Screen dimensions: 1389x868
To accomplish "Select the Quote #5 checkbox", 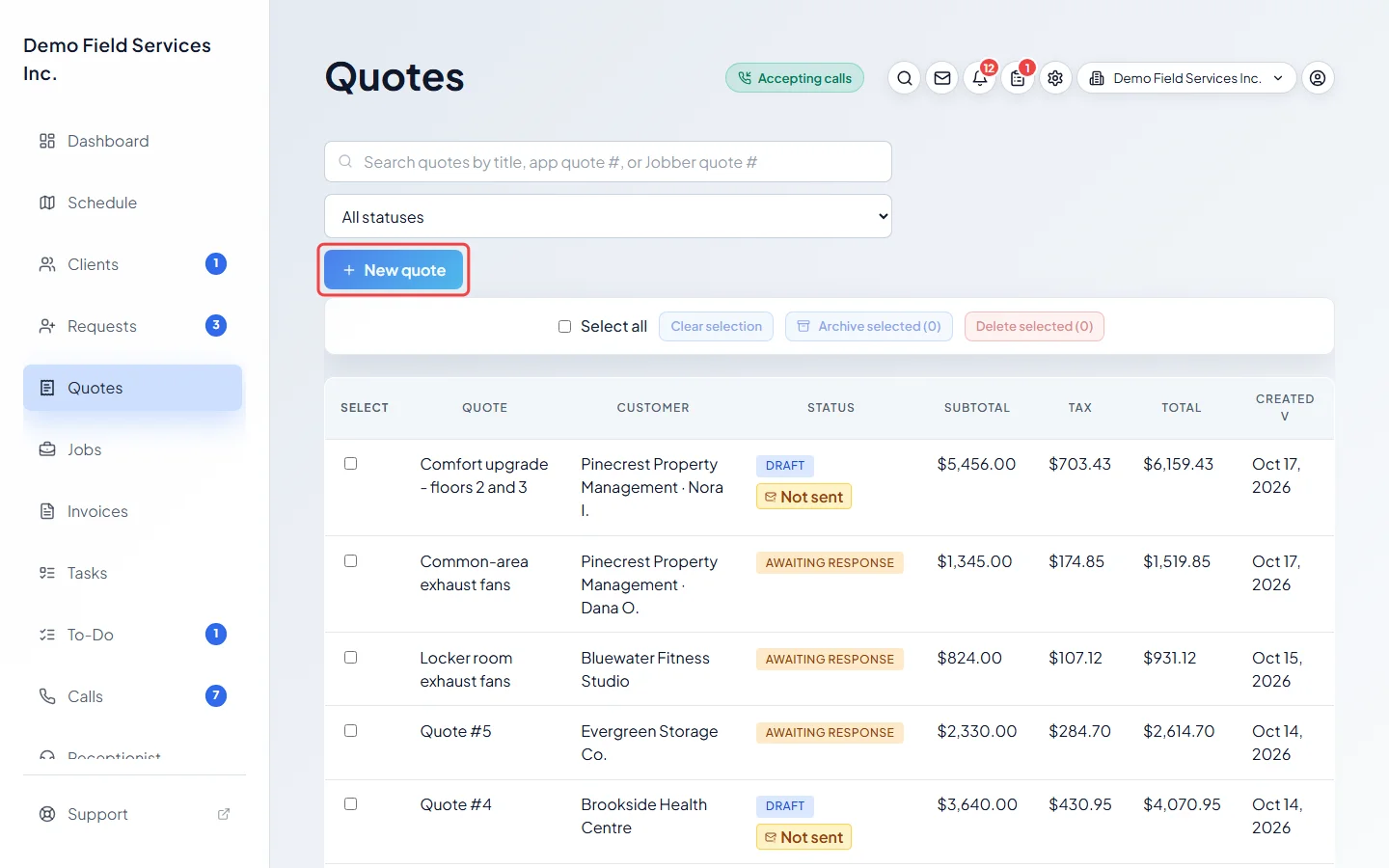I will tap(351, 731).
